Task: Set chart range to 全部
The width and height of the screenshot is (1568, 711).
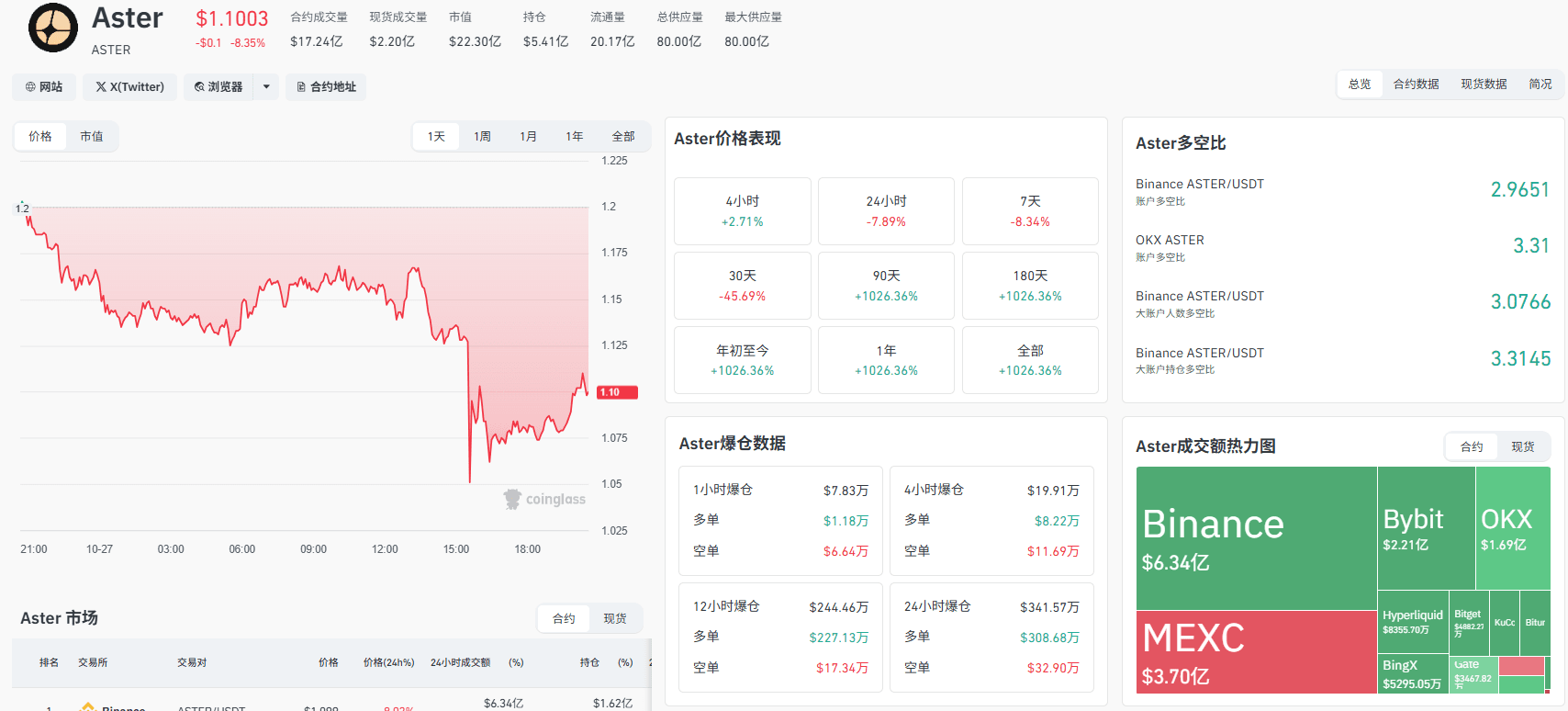Action: point(623,136)
